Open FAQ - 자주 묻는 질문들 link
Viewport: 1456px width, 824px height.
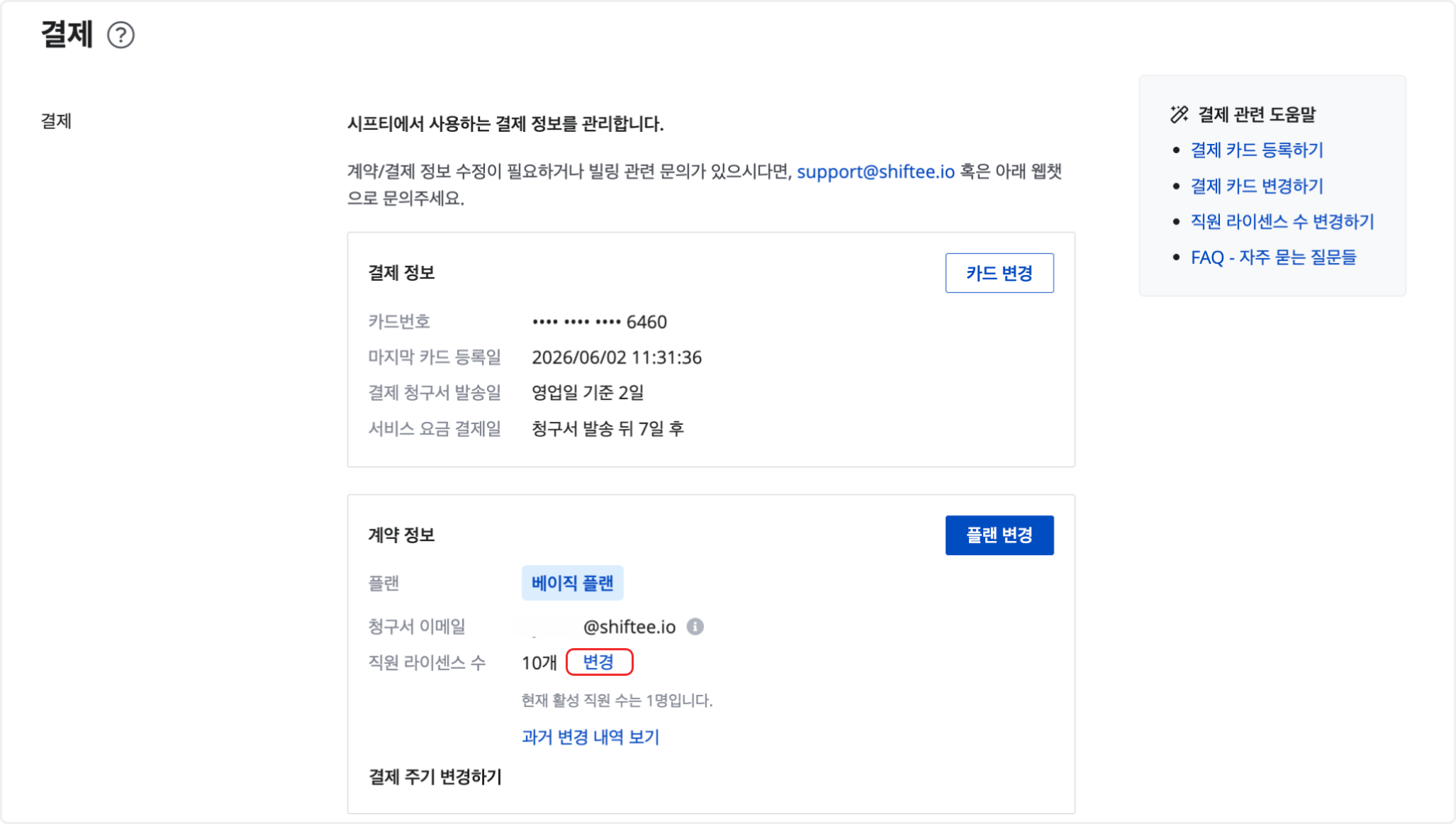coord(1273,257)
